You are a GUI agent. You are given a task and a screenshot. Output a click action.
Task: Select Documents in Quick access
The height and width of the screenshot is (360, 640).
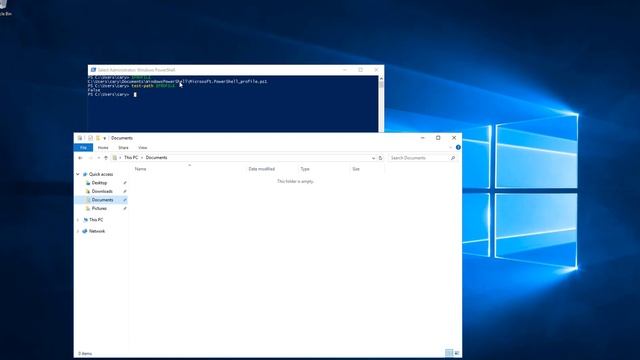point(102,200)
